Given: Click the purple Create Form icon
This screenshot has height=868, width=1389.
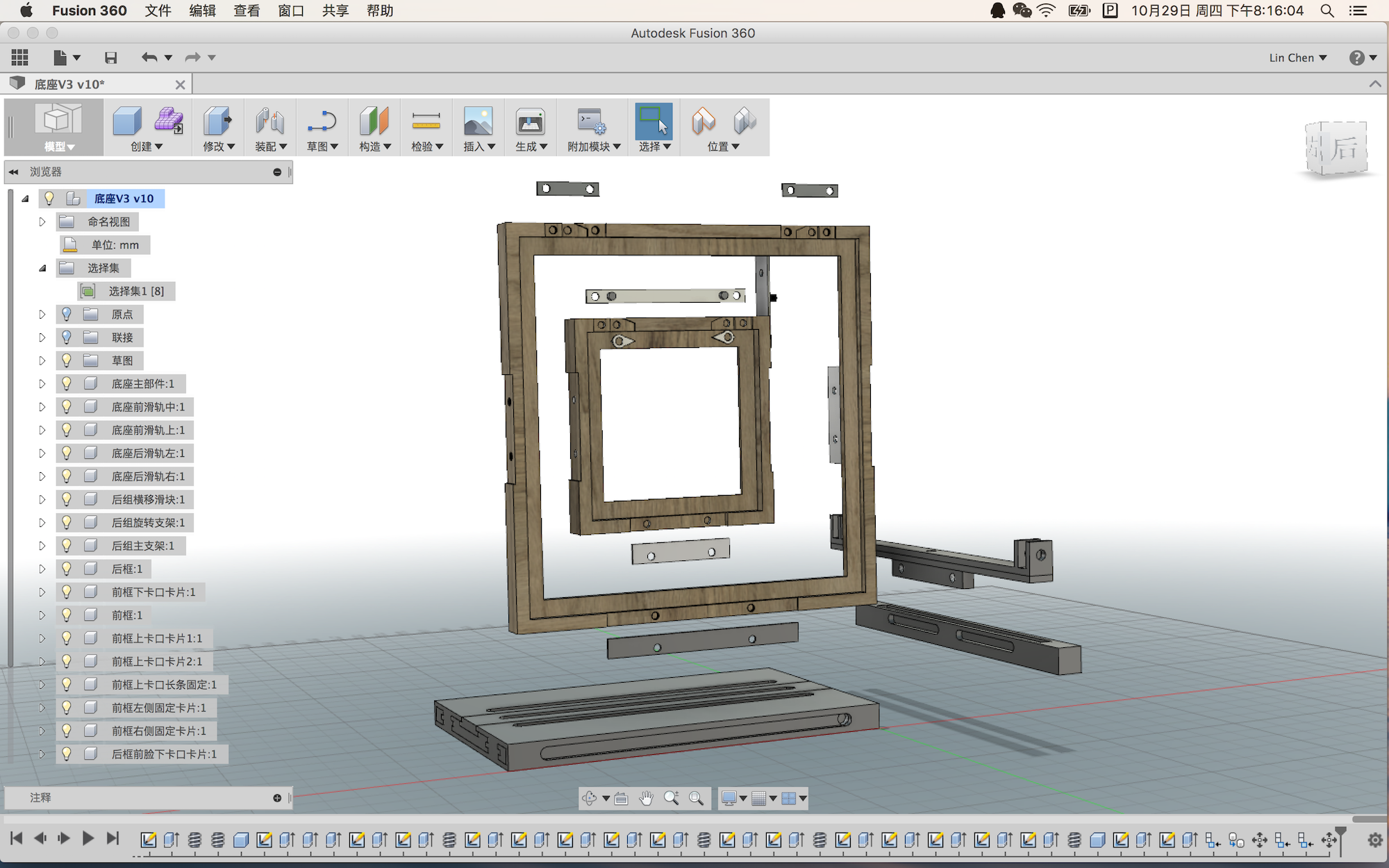Looking at the screenshot, I should coord(169,120).
